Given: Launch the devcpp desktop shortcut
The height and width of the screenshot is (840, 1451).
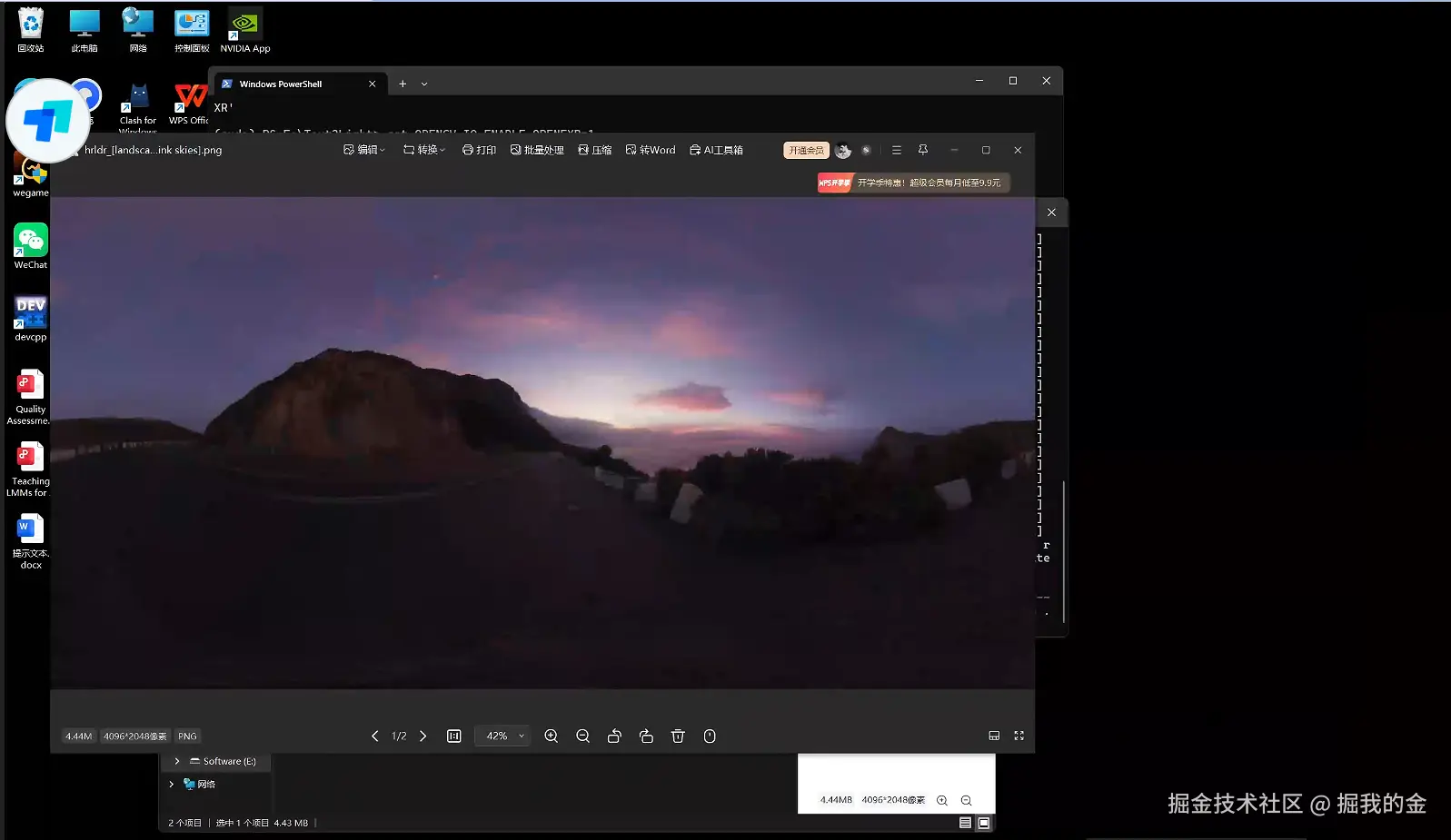Looking at the screenshot, I should coord(31,319).
